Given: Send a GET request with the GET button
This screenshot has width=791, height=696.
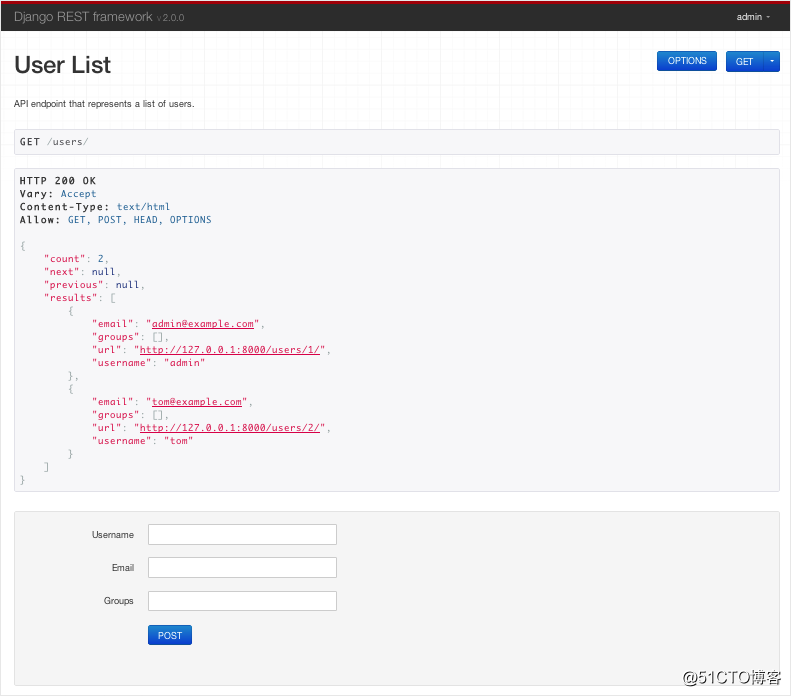Looking at the screenshot, I should tap(745, 62).
